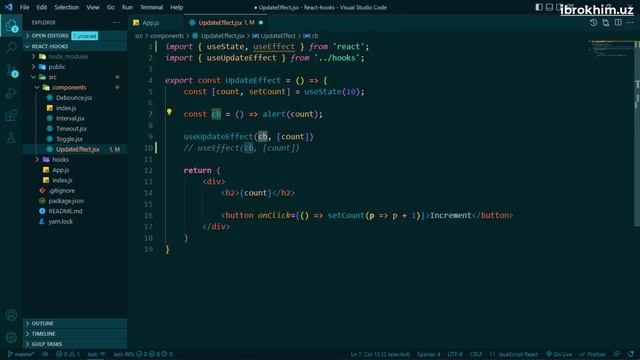Select the UpdateEffect.jsx editor tab
640x360 pixels.
226,23
